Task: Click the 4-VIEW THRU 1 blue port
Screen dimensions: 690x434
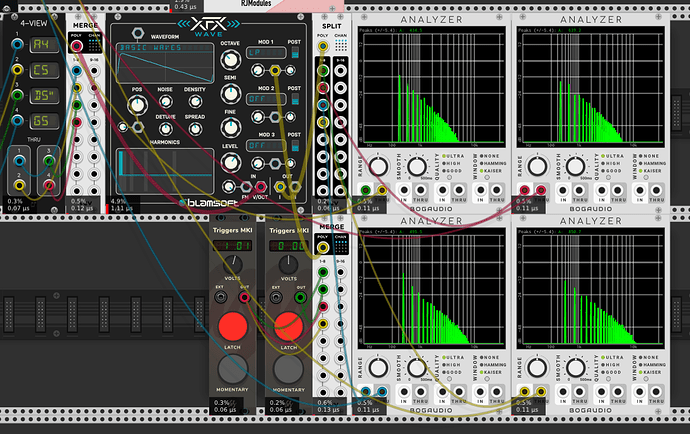Action: tap(19, 161)
